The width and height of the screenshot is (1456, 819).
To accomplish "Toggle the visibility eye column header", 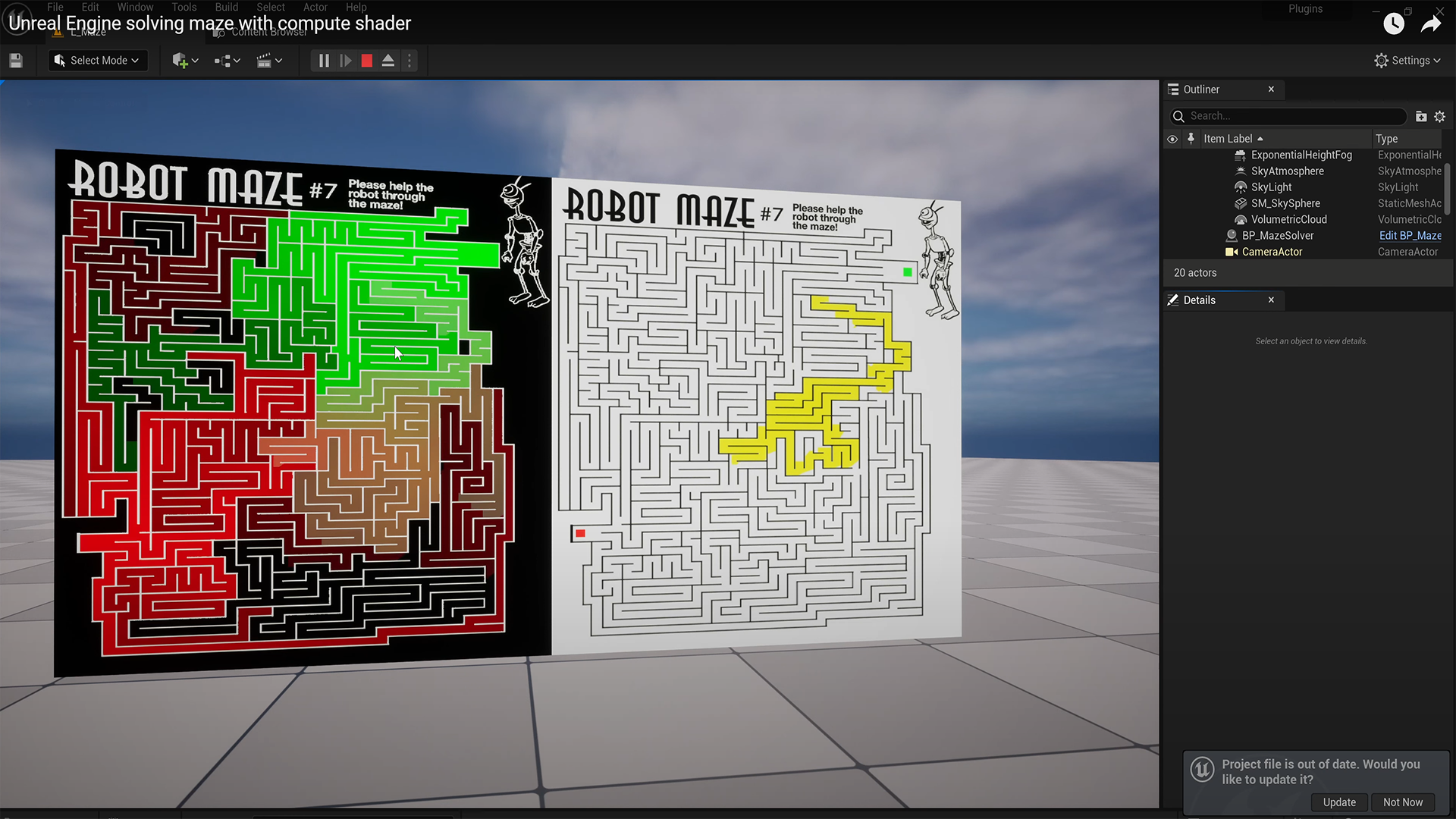I will click(x=1172, y=139).
